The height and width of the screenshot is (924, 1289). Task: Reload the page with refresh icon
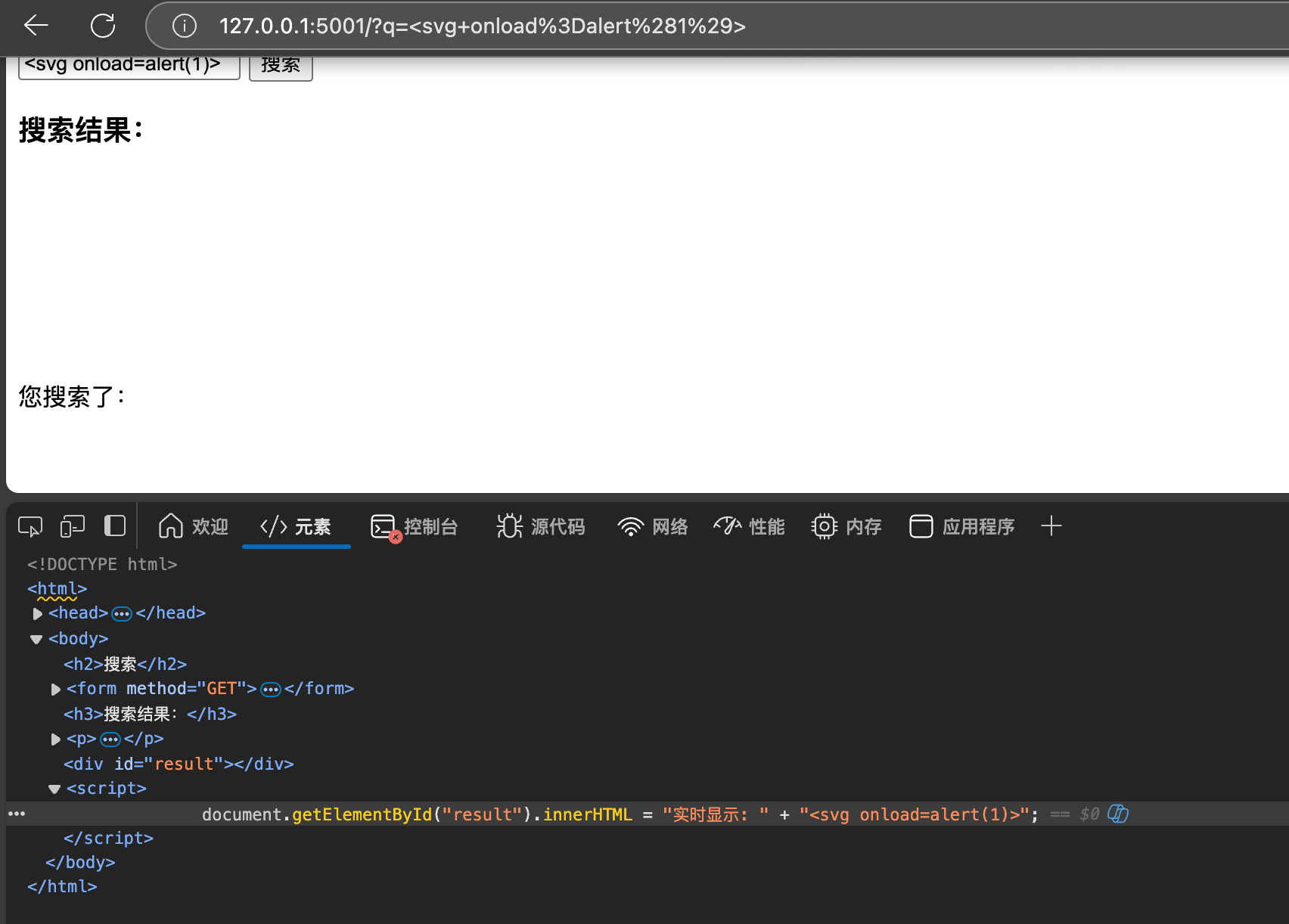103,26
